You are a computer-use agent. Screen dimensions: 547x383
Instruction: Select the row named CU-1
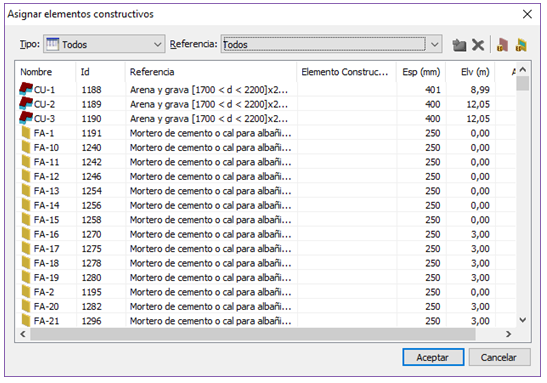coord(265,89)
